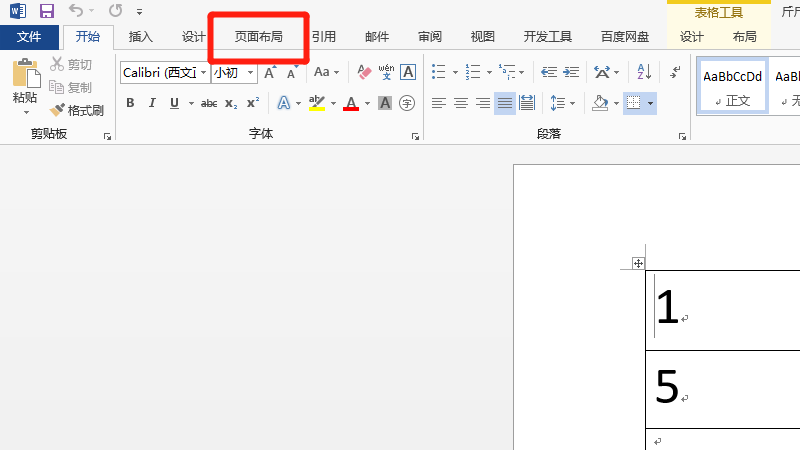Image resolution: width=800 pixels, height=450 pixels.
Task: Click the Save floppy disk icon
Action: point(46,12)
